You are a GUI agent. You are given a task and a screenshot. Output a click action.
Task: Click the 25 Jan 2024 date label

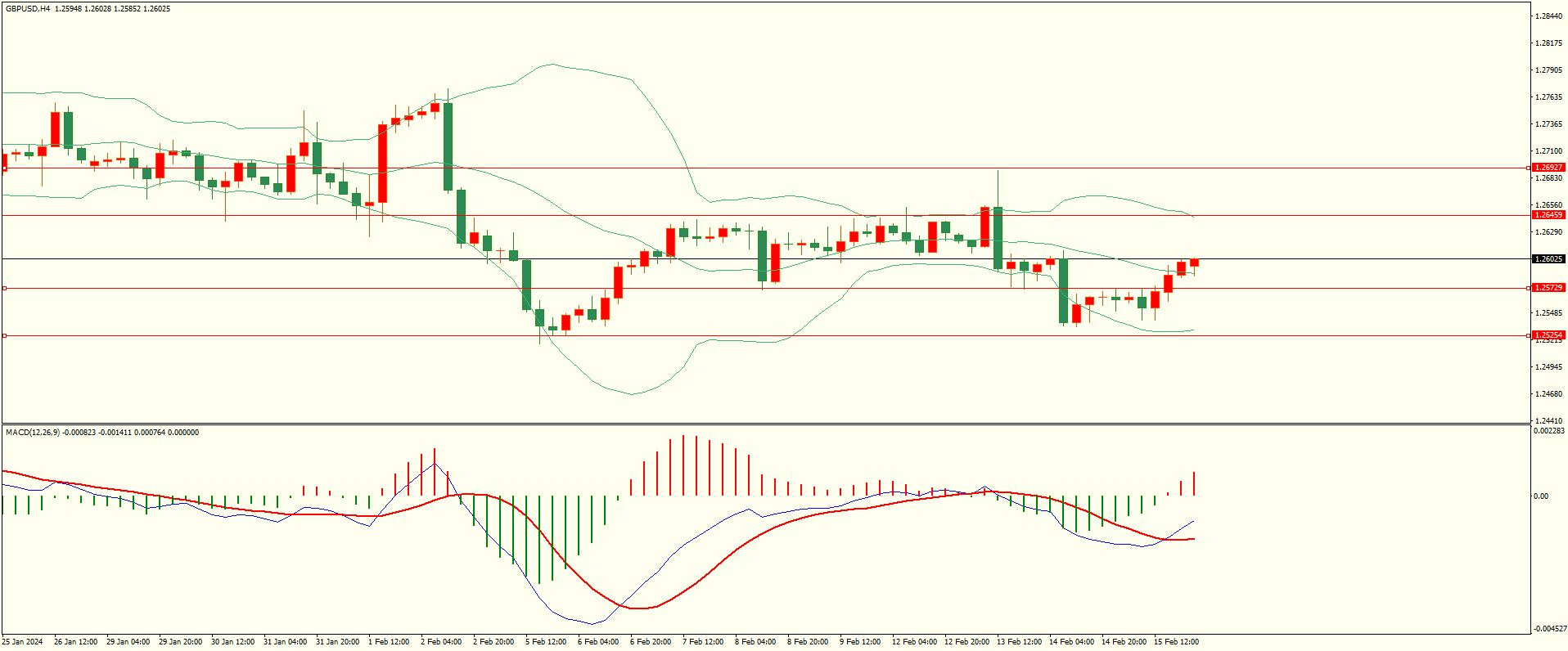click(22, 642)
